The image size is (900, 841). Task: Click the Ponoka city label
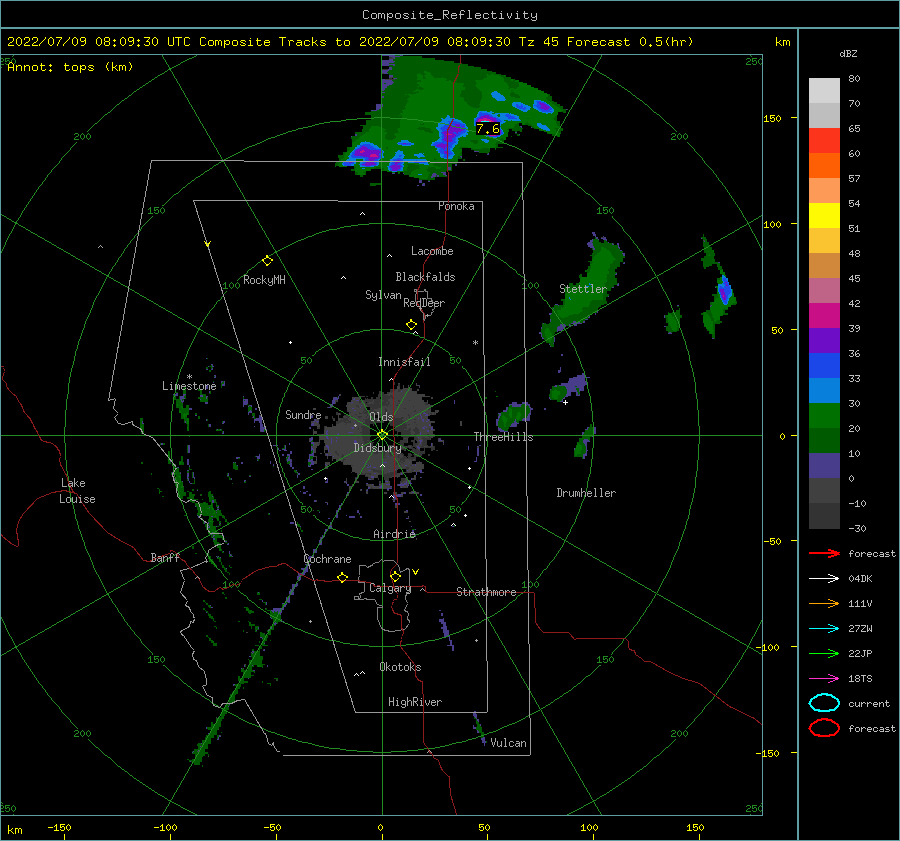(456, 206)
